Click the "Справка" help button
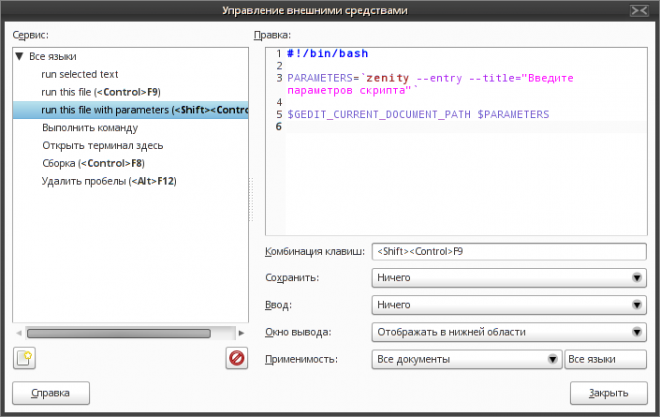Image resolution: width=660 pixels, height=417 pixels. pos(51,393)
